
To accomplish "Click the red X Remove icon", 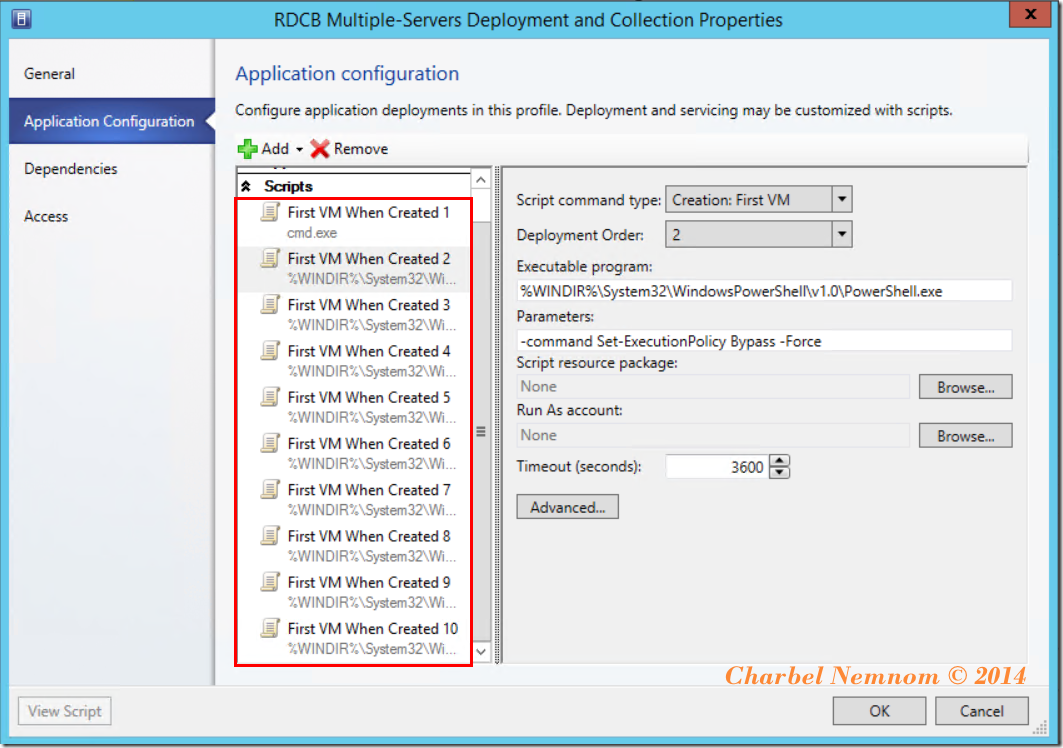I will tap(320, 149).
